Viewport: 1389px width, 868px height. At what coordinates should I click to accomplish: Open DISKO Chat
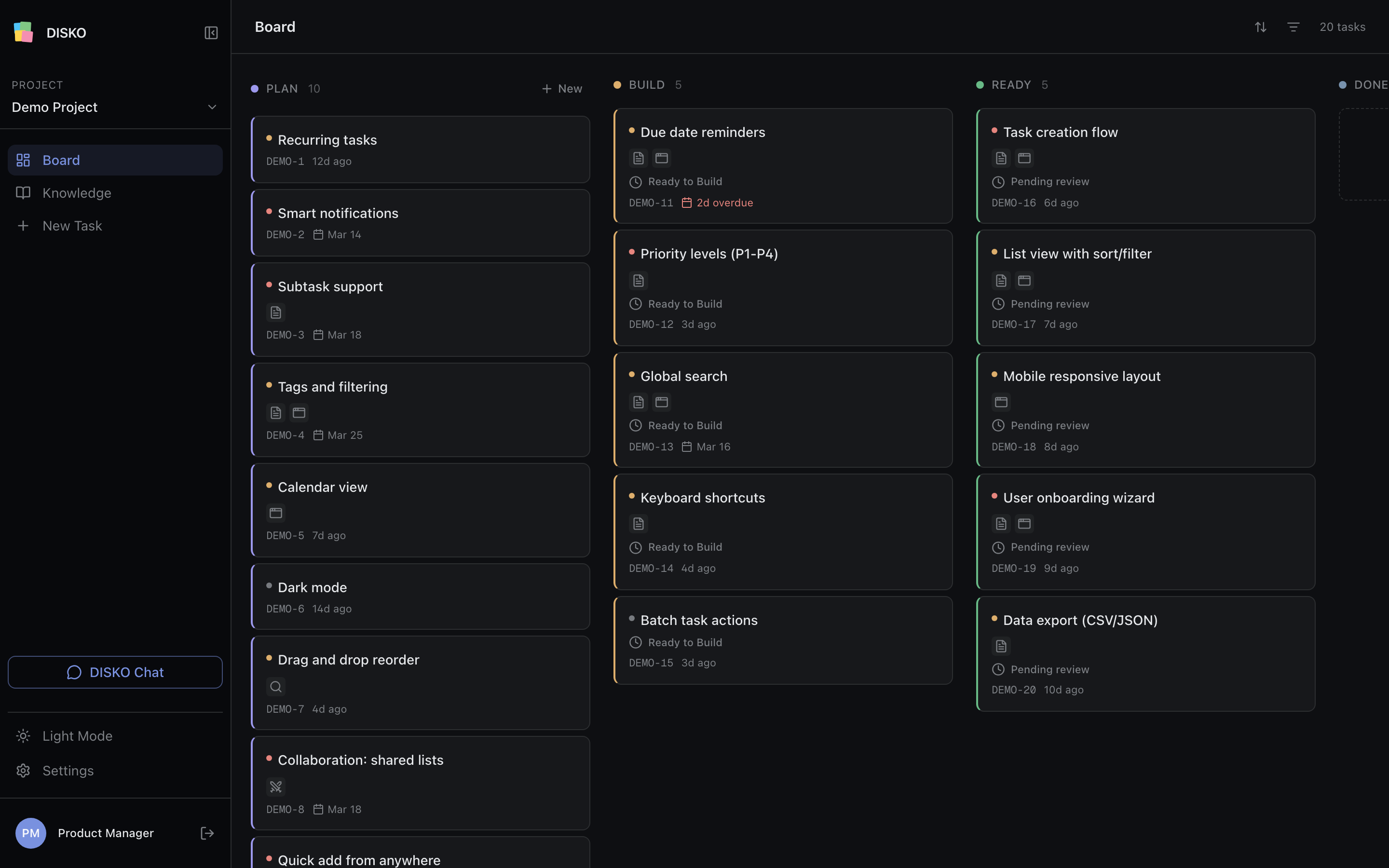[115, 672]
